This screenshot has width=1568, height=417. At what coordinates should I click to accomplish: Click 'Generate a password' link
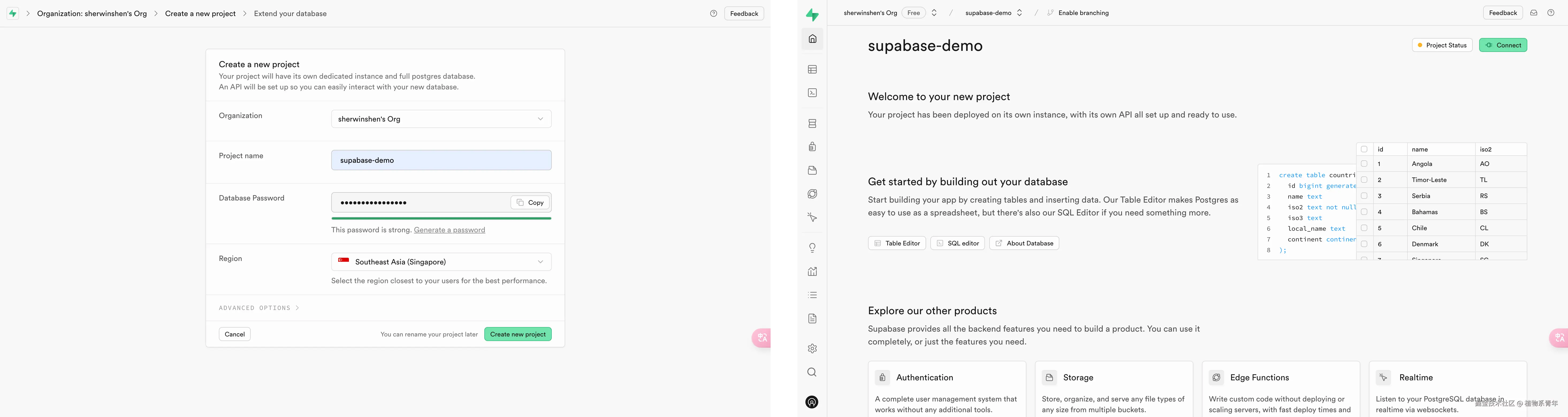(x=449, y=230)
